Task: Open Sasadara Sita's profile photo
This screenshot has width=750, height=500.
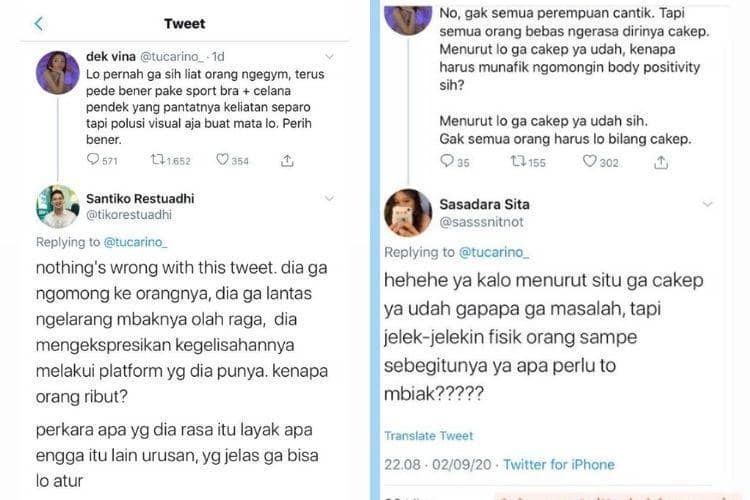Action: tap(407, 212)
